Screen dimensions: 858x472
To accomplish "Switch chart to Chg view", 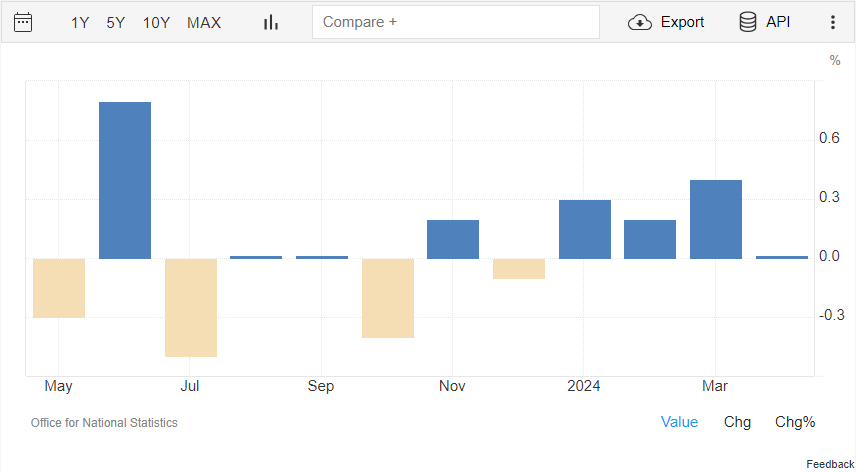I will [737, 422].
